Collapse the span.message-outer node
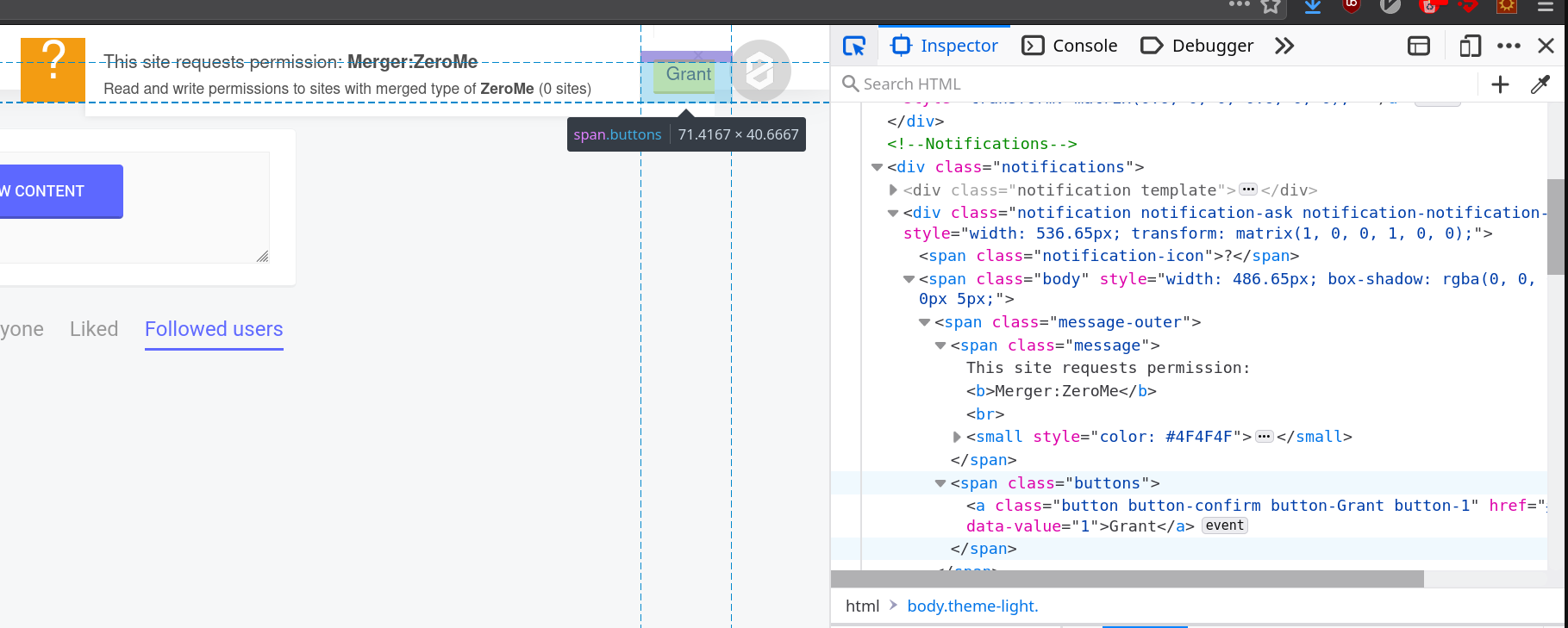1568x628 pixels. click(924, 322)
